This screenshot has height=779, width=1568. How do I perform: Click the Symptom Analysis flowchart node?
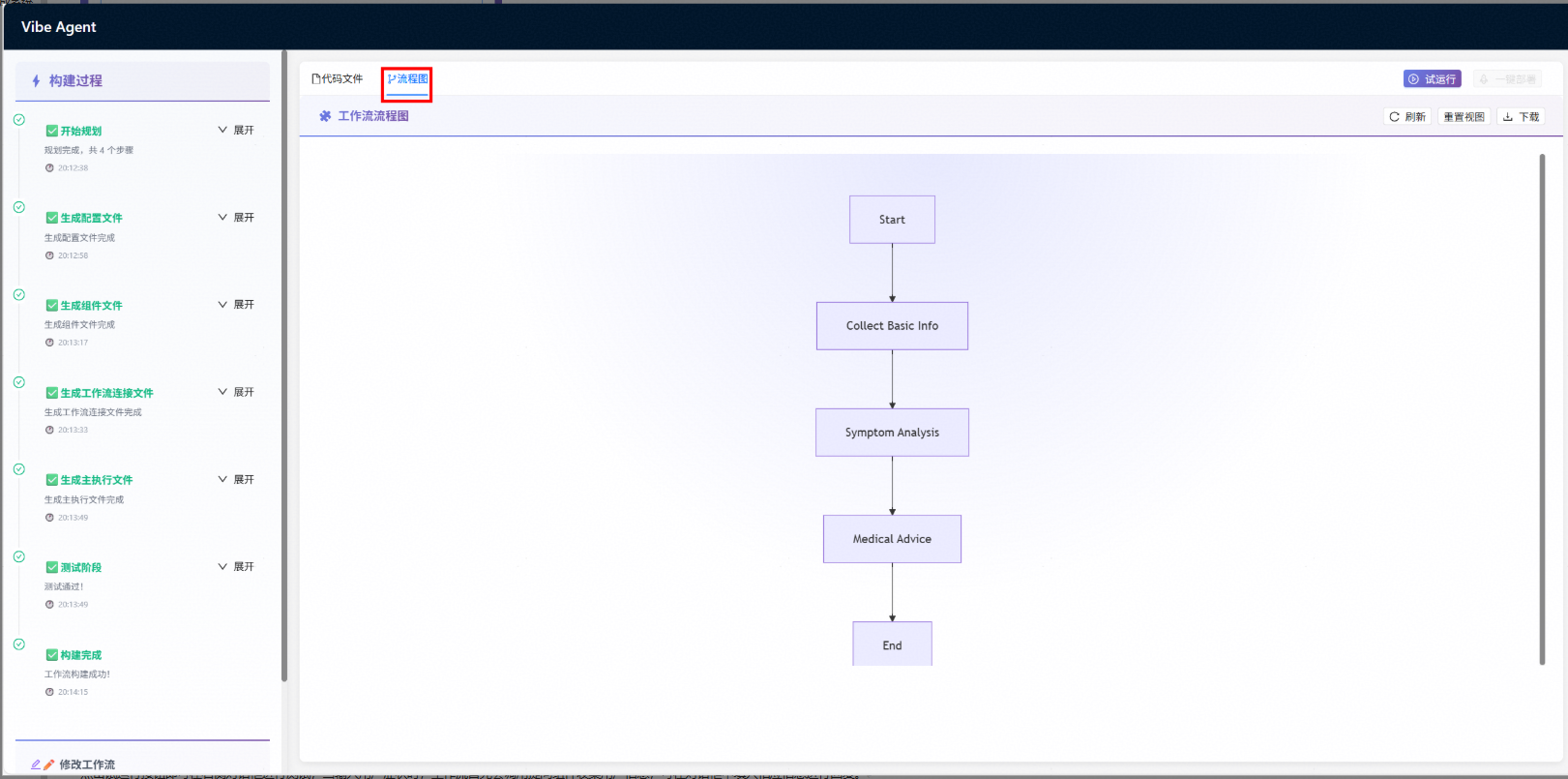tap(892, 433)
